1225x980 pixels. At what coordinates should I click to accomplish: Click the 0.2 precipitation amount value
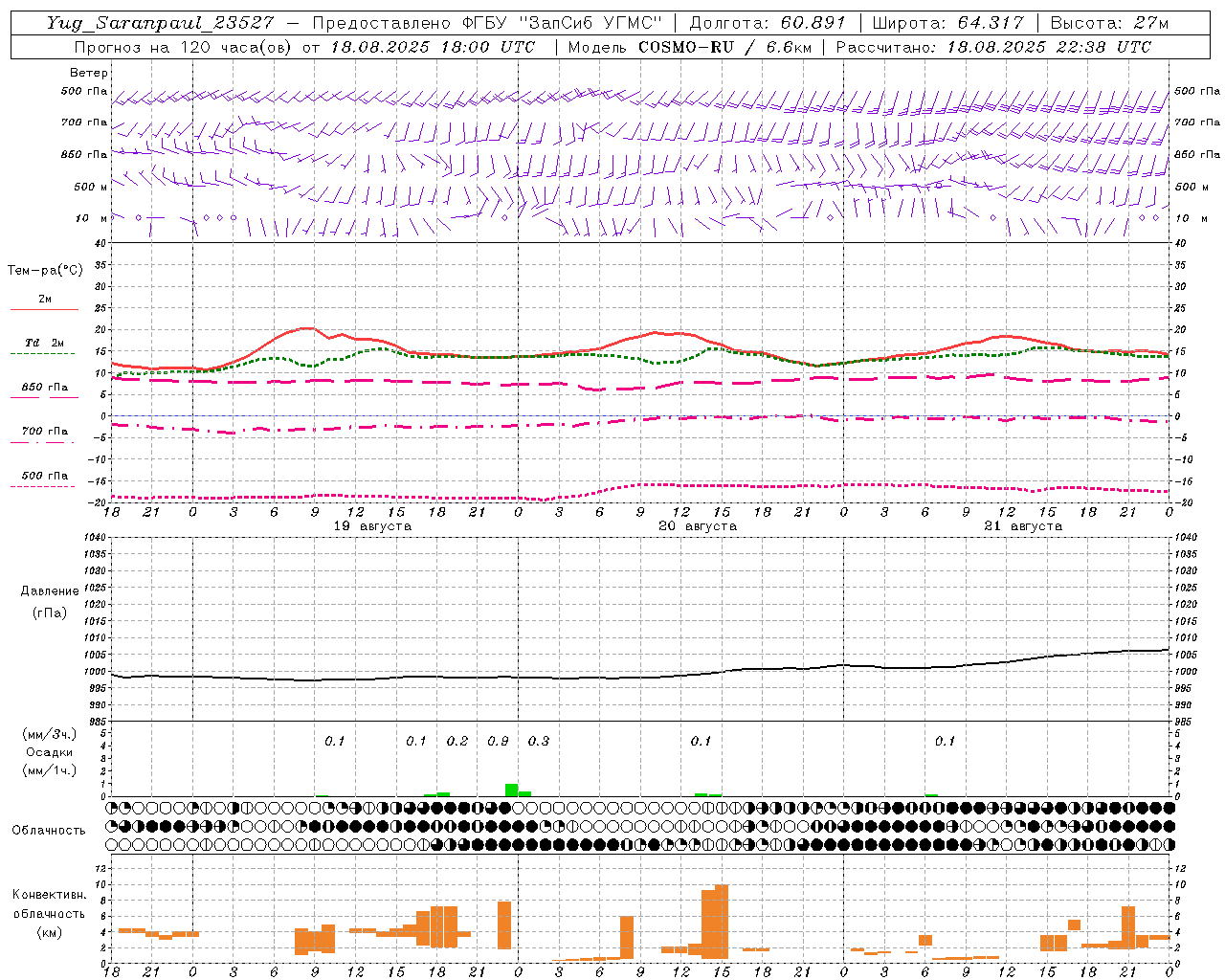point(457,741)
